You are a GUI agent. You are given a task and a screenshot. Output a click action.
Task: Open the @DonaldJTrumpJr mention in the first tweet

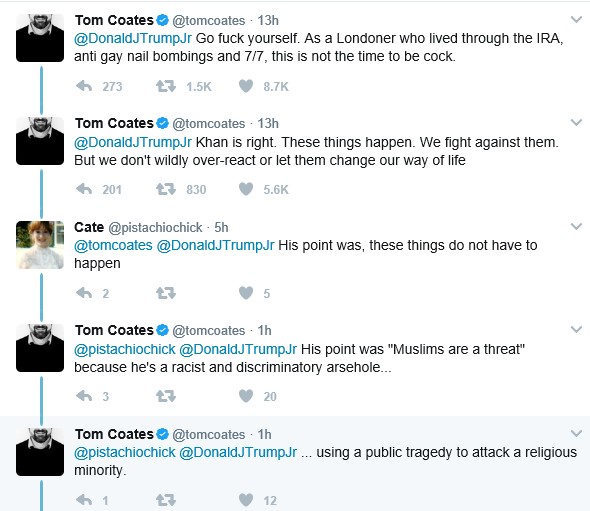[x=133, y=38]
